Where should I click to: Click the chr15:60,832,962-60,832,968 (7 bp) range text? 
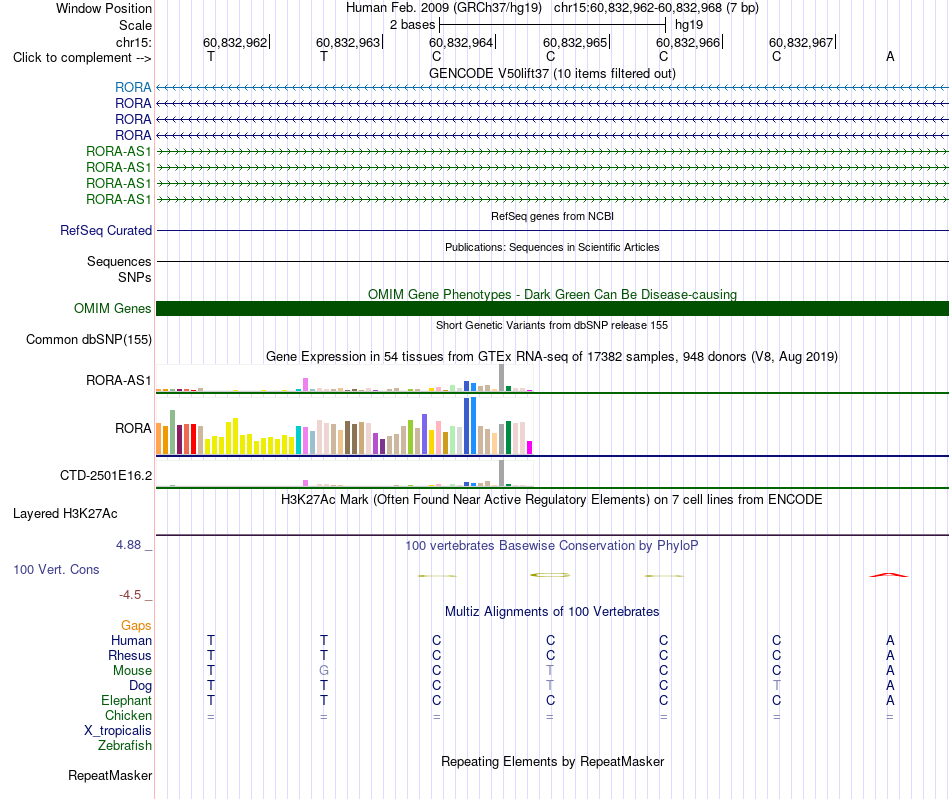coord(656,8)
